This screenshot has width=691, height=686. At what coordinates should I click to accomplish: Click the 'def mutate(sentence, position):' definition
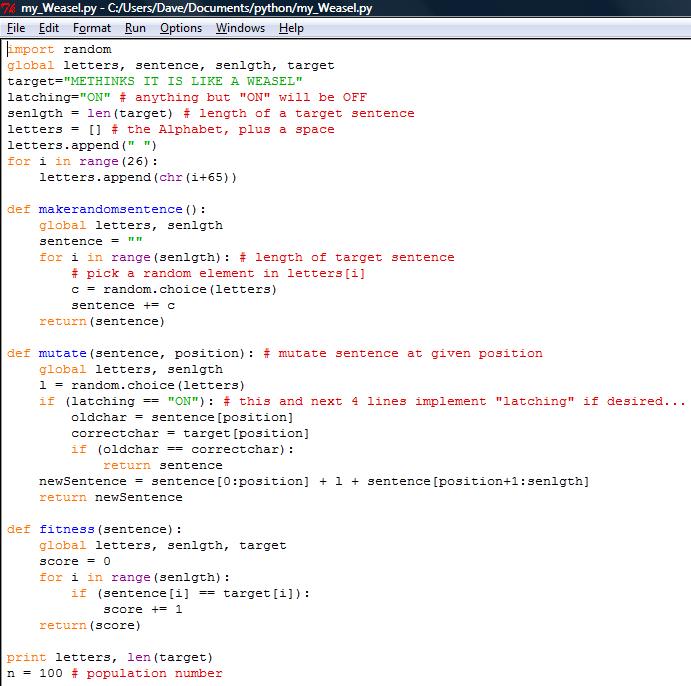[130, 354]
